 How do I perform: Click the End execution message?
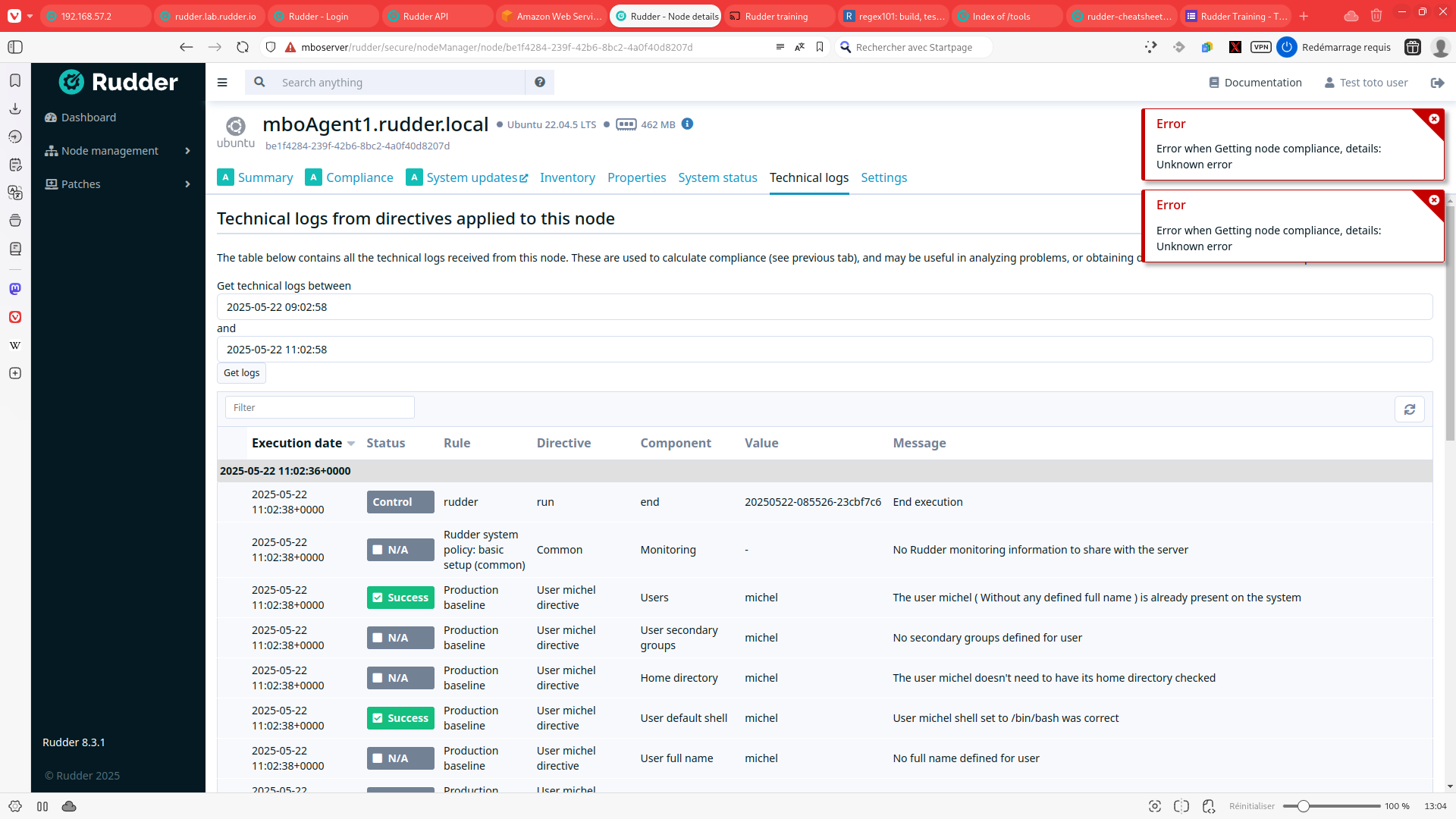(927, 502)
